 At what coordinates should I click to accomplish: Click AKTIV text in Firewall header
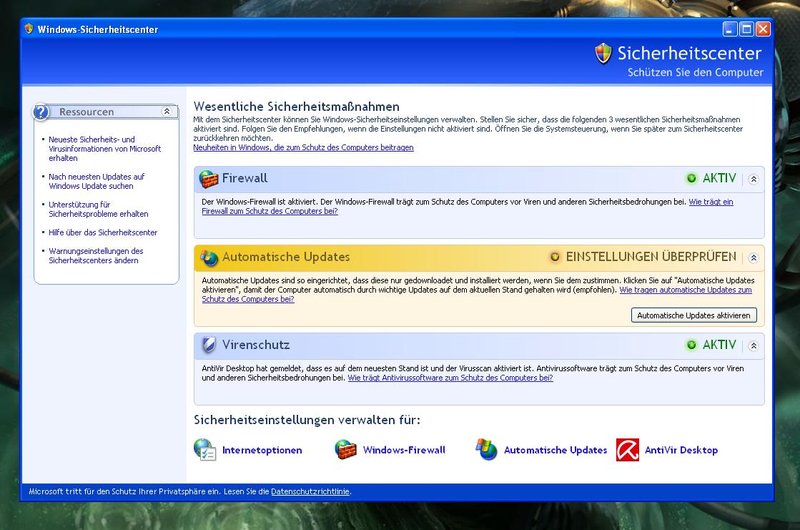click(719, 178)
